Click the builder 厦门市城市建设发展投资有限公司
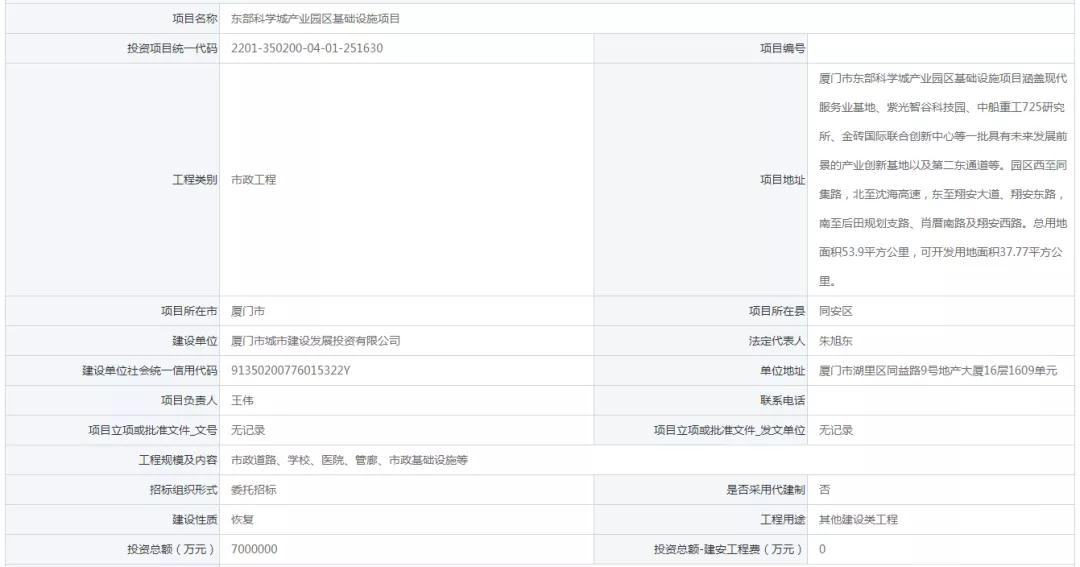 click(x=315, y=341)
